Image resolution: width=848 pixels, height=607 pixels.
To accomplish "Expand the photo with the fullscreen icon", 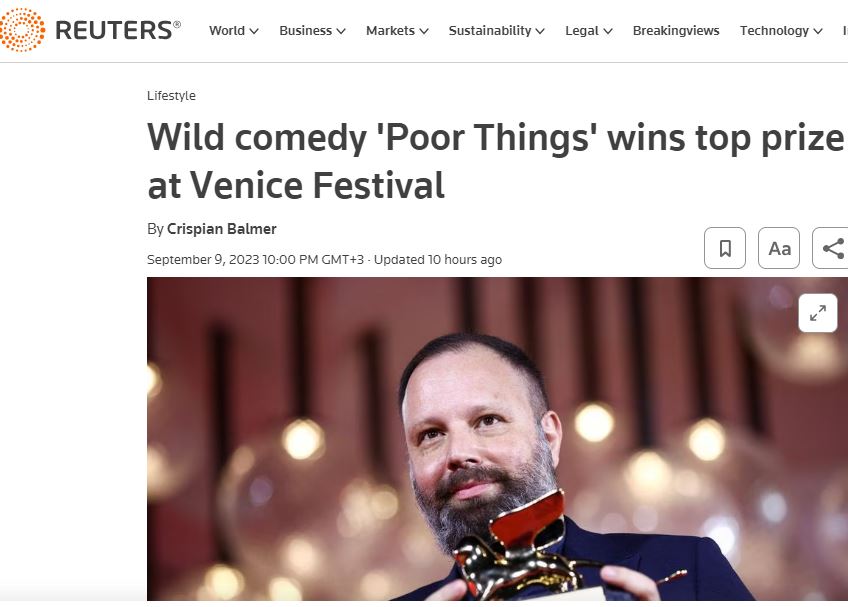I will pos(818,313).
